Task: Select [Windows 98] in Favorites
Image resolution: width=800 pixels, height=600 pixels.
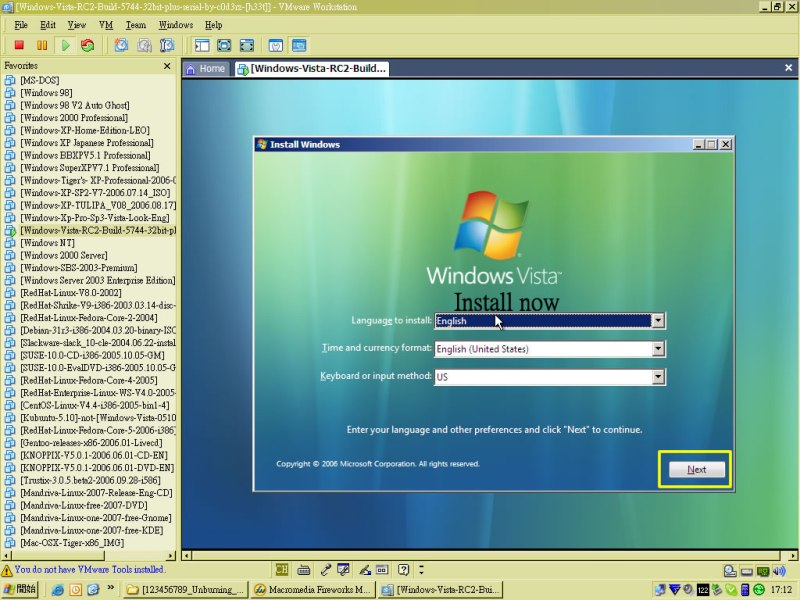Action: tap(46, 93)
